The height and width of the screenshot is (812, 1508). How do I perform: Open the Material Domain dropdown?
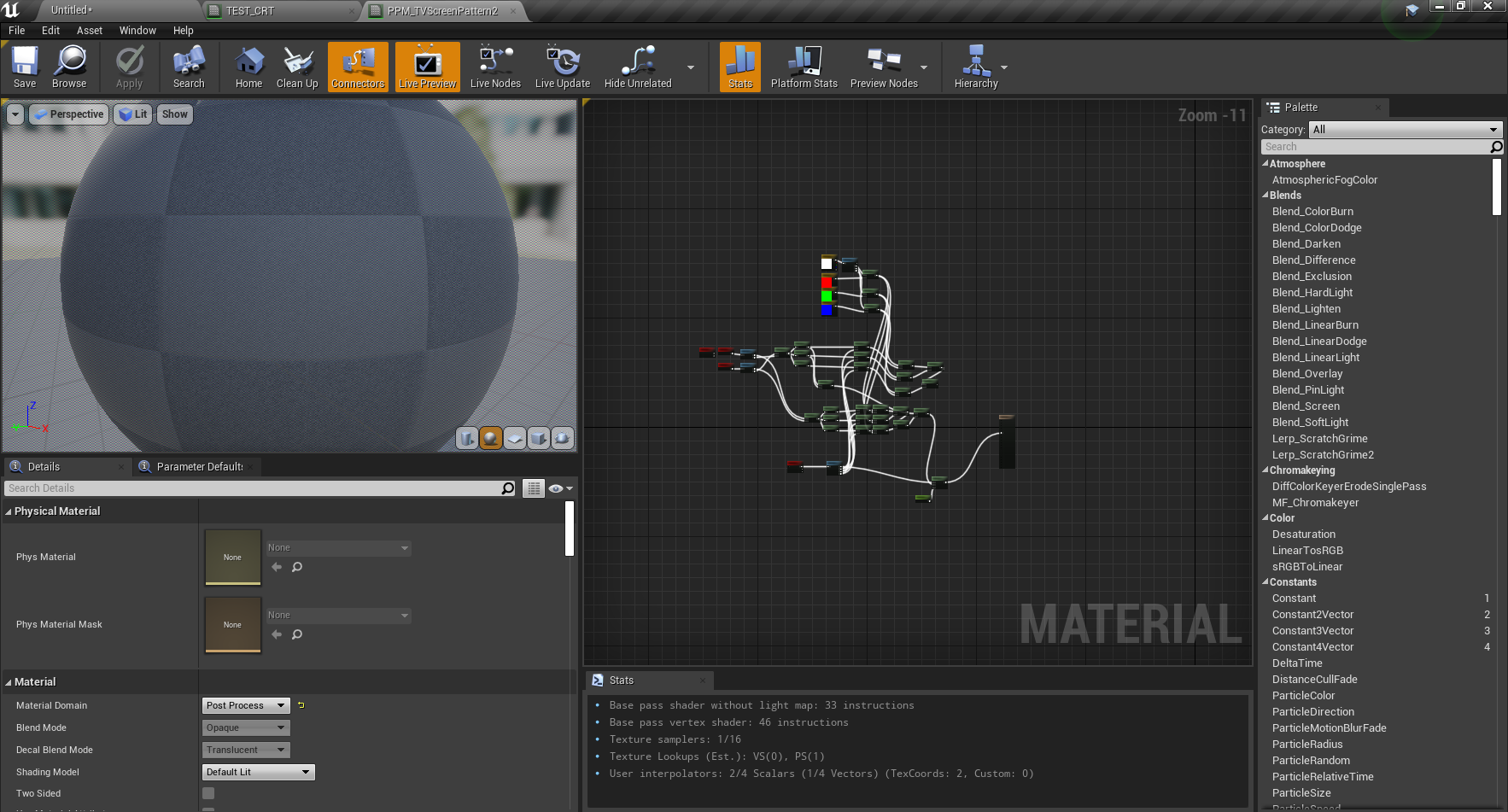point(246,705)
